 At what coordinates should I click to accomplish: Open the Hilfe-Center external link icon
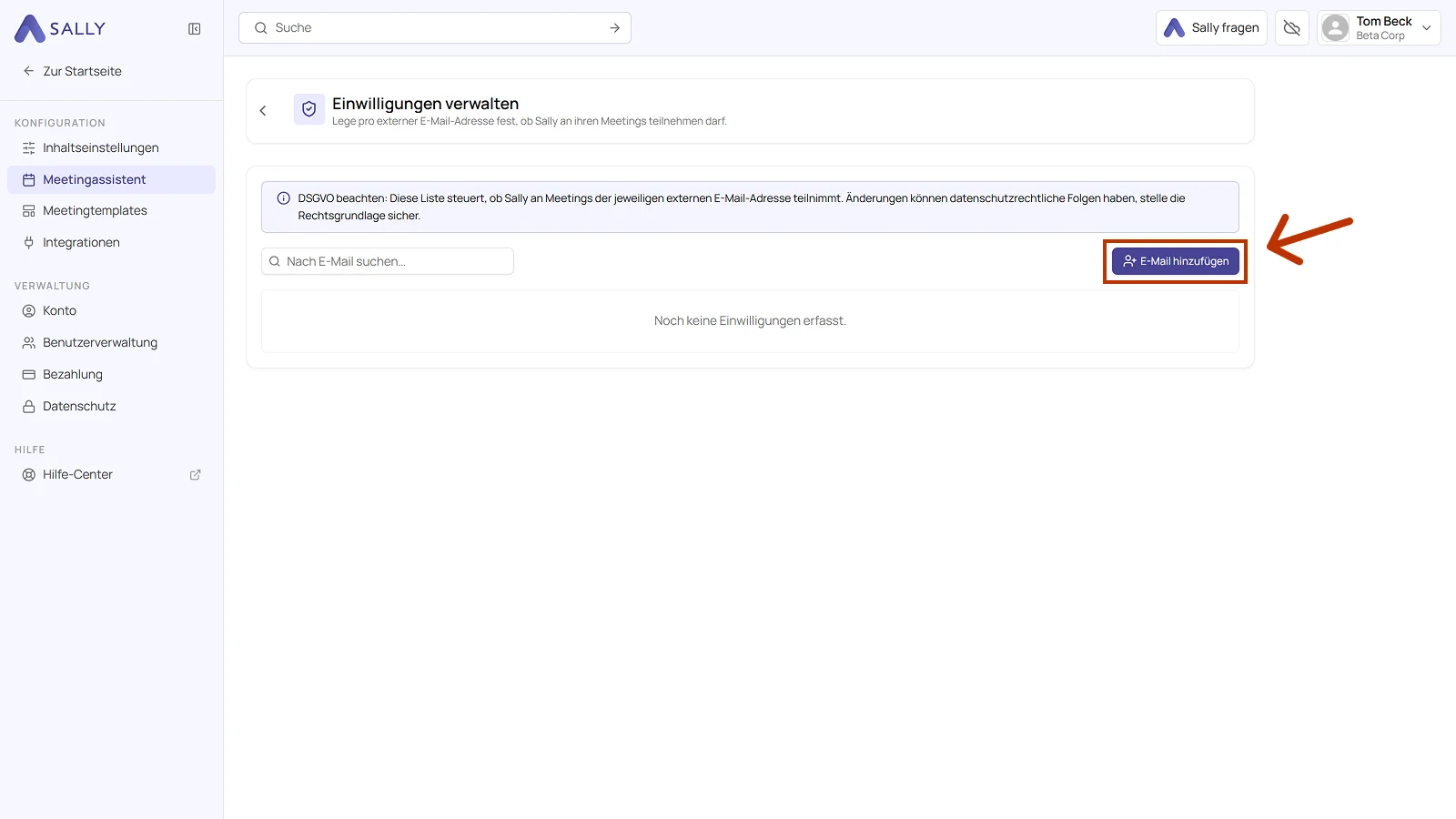195,475
